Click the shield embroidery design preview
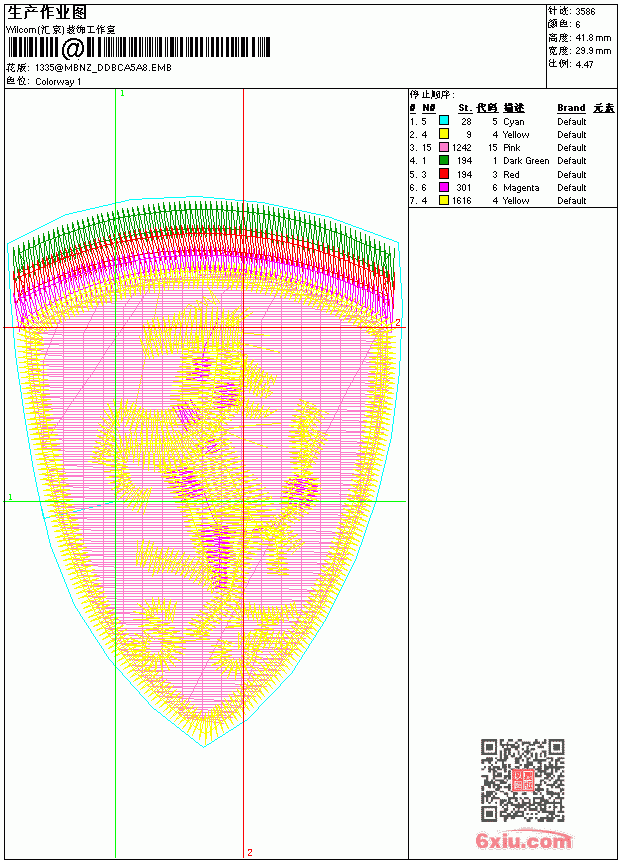Screen dimensions: 620x860 click(204, 471)
